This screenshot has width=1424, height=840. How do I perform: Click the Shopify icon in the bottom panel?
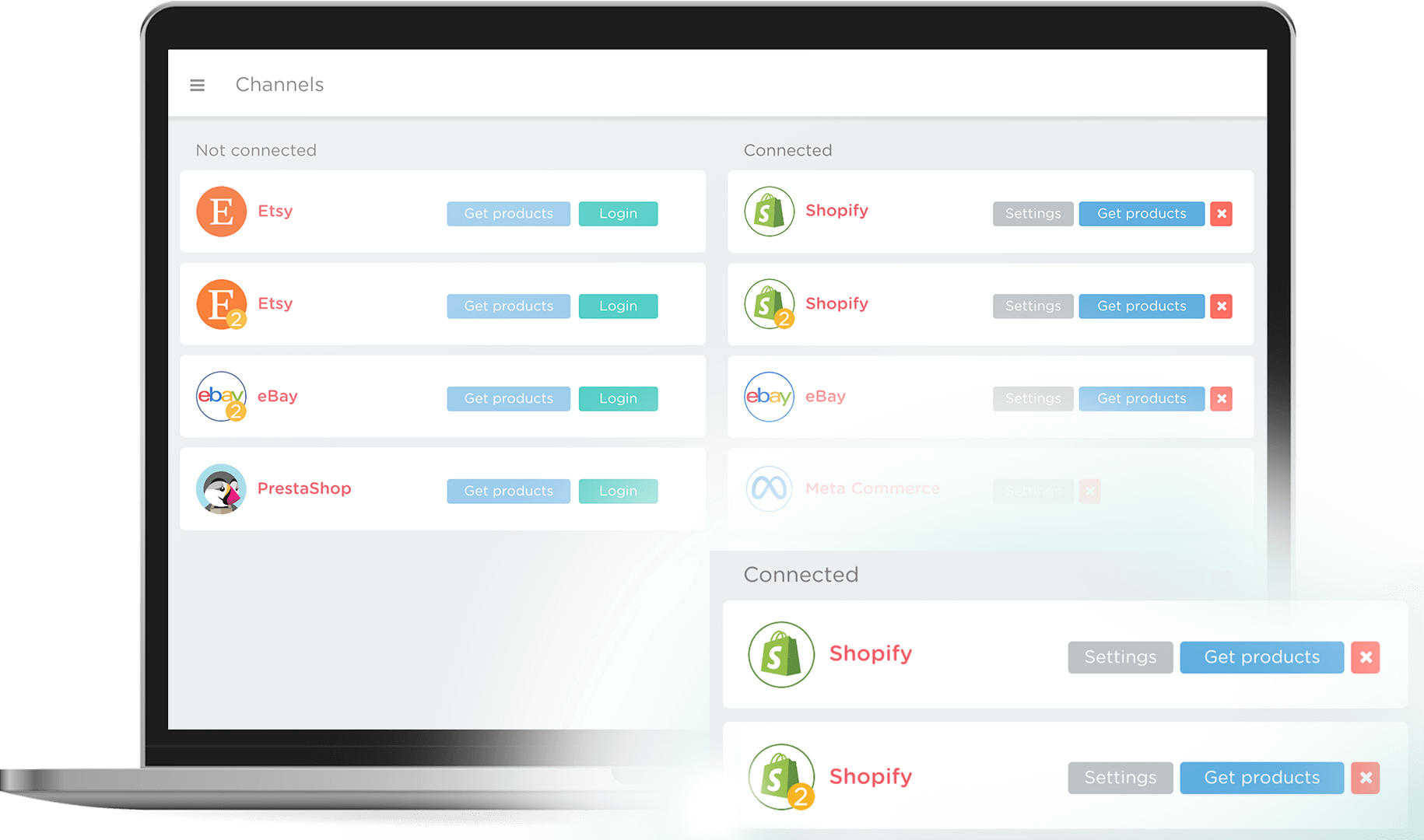[780, 654]
